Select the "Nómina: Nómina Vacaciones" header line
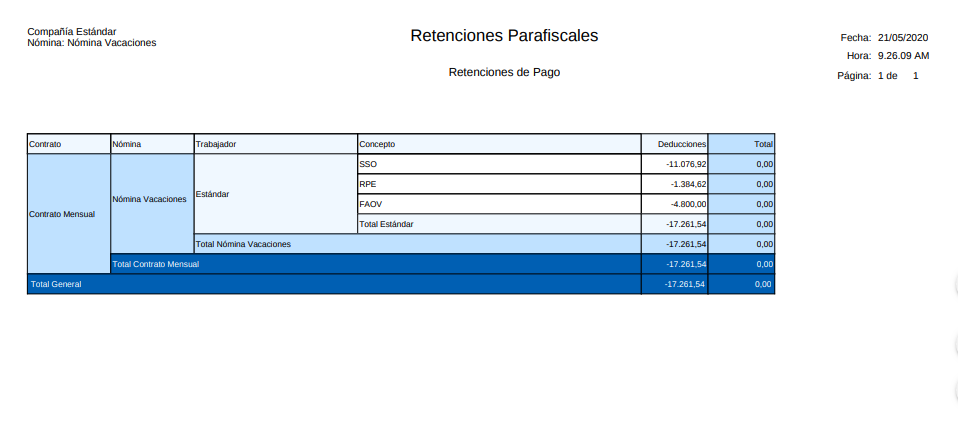This screenshot has height=430, width=958. [92, 43]
